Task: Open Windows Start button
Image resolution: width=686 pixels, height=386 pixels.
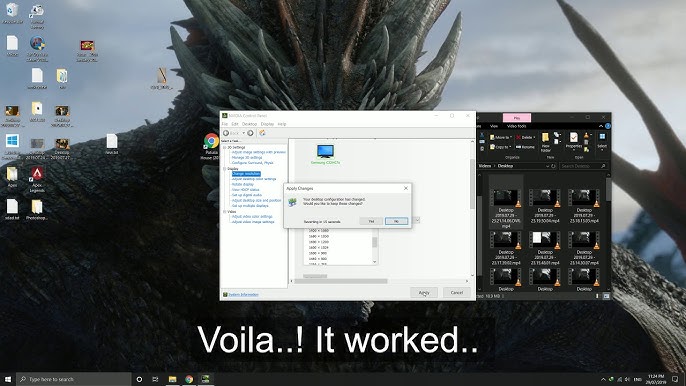Action: coord(7,379)
